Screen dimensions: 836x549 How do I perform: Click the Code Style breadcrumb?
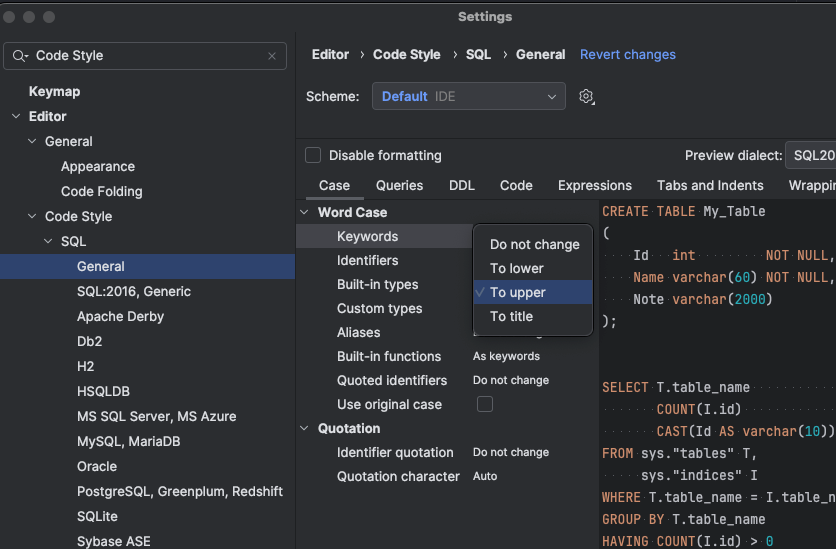(407, 54)
